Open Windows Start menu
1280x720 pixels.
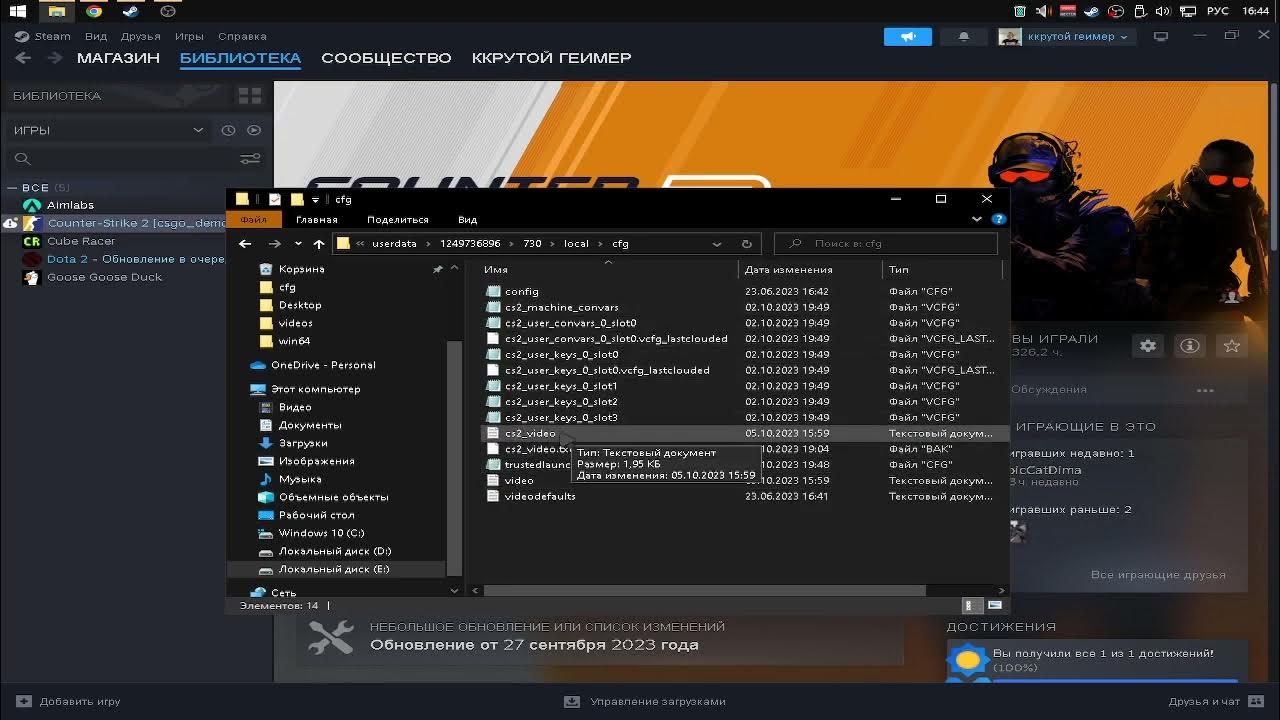[x=18, y=11]
